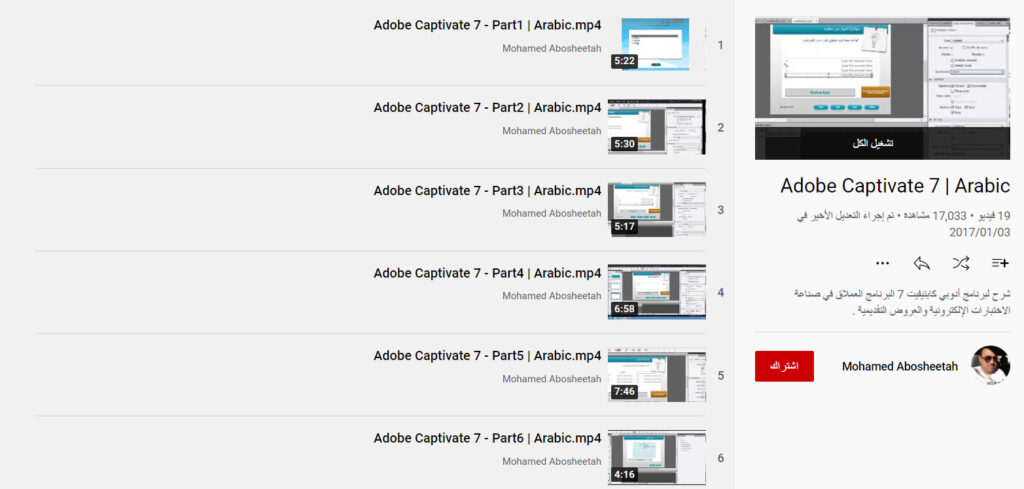Click the Part2 thumbnail showing 5:30

click(656, 127)
